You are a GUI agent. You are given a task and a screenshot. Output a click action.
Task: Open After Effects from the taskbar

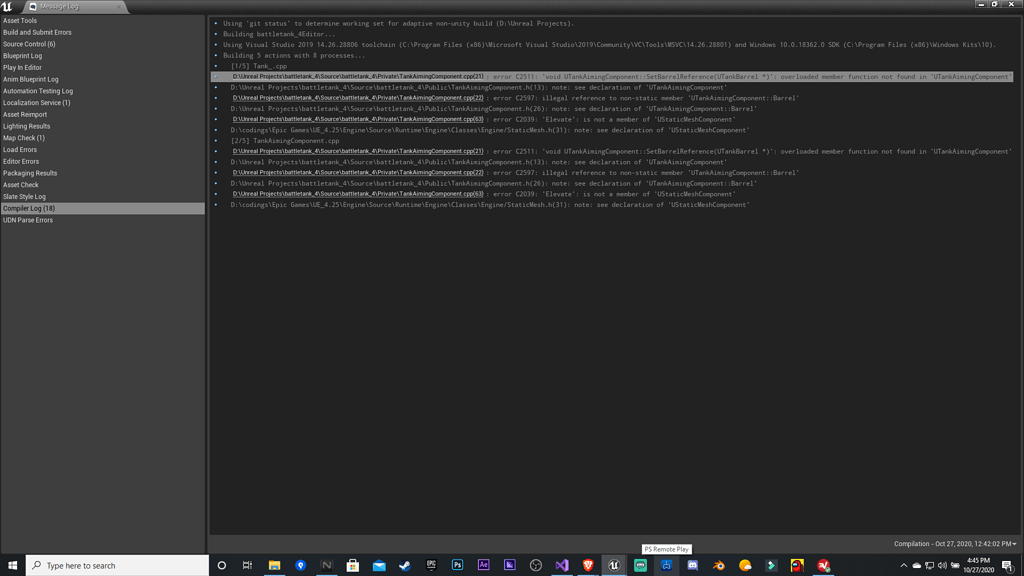click(483, 566)
